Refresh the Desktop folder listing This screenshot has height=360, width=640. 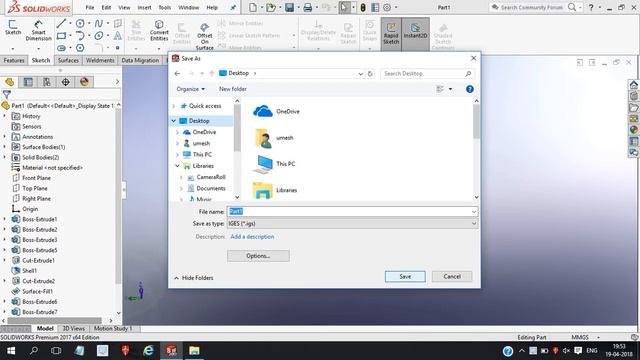370,73
